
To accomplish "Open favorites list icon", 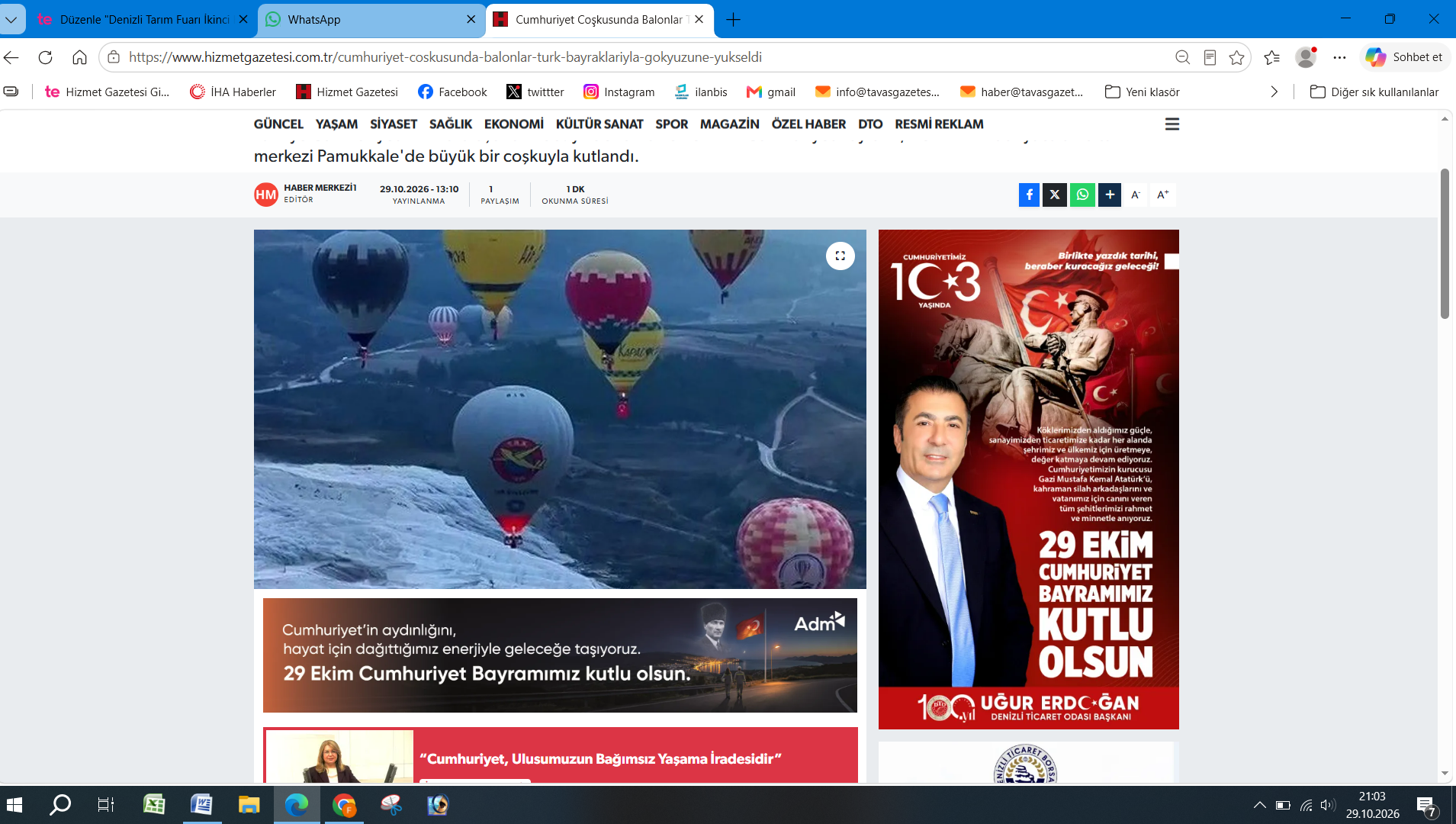I will point(1271,57).
